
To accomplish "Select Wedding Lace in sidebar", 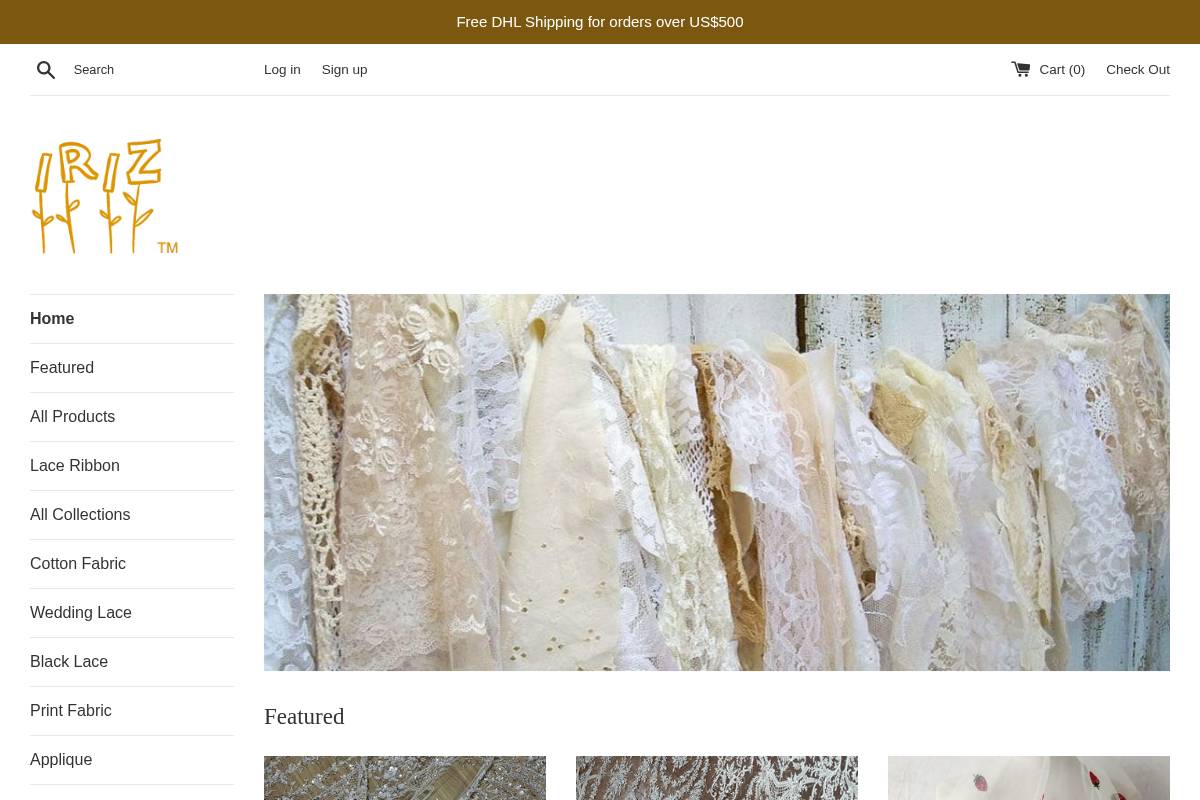I will click(81, 612).
